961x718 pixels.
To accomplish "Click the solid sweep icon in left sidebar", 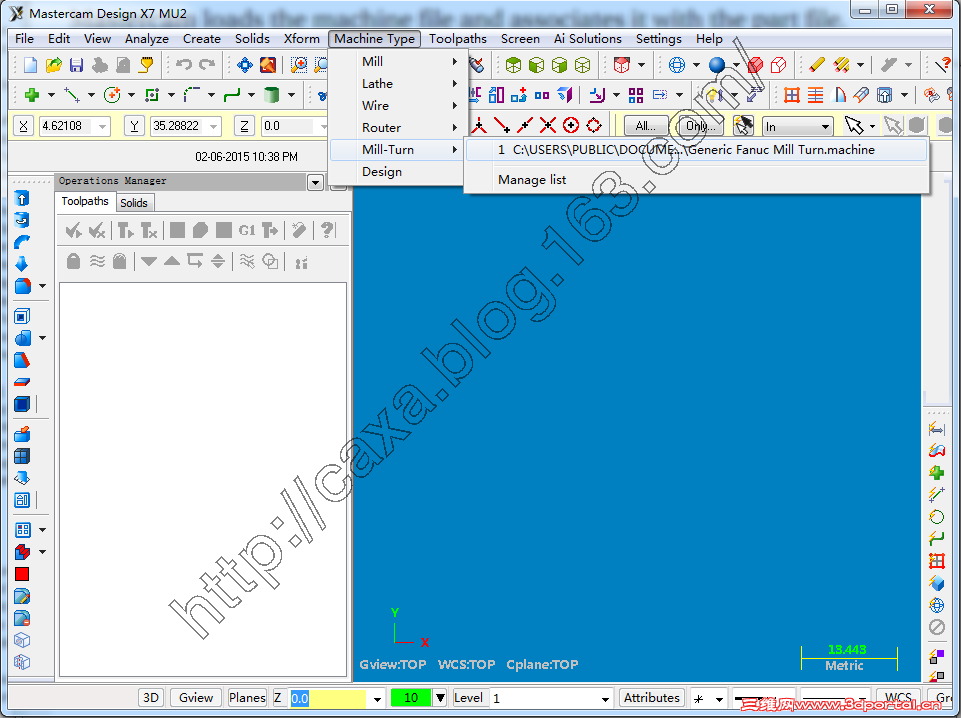I will [x=21, y=242].
